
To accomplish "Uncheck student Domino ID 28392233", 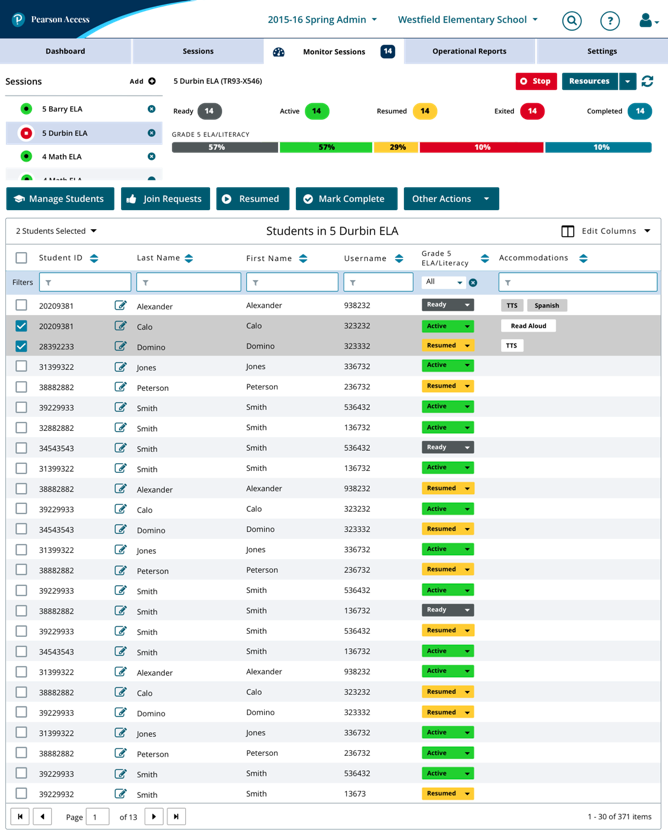I will pos(21,346).
